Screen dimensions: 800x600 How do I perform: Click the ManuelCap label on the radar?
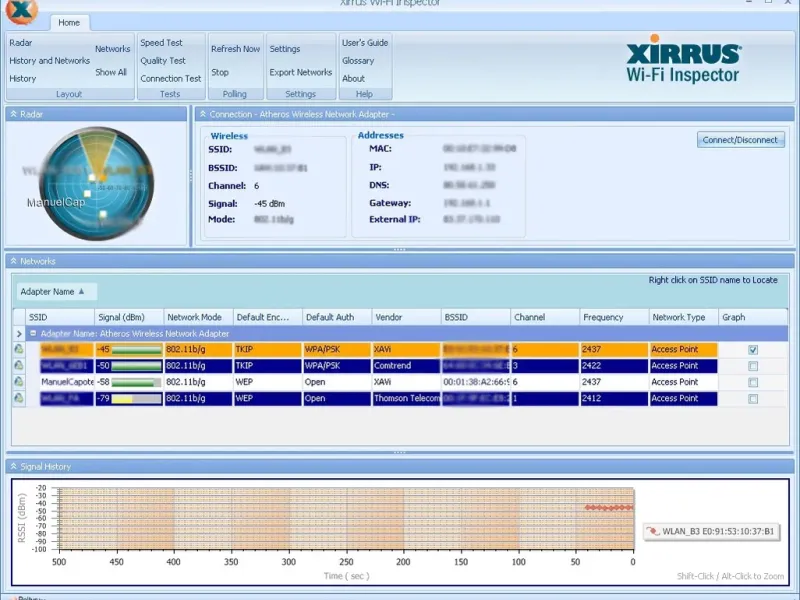click(x=56, y=203)
